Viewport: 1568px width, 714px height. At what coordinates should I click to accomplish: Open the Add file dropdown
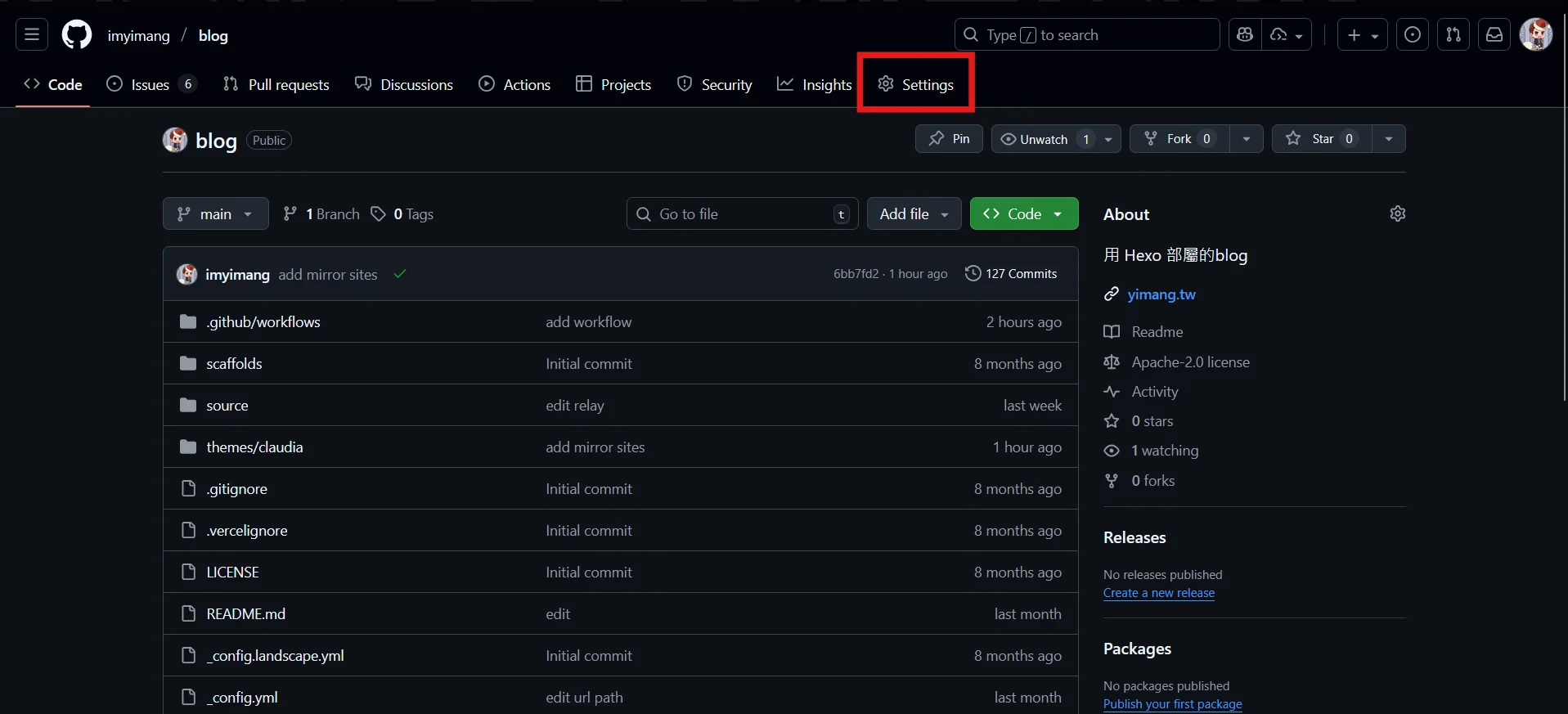914,213
